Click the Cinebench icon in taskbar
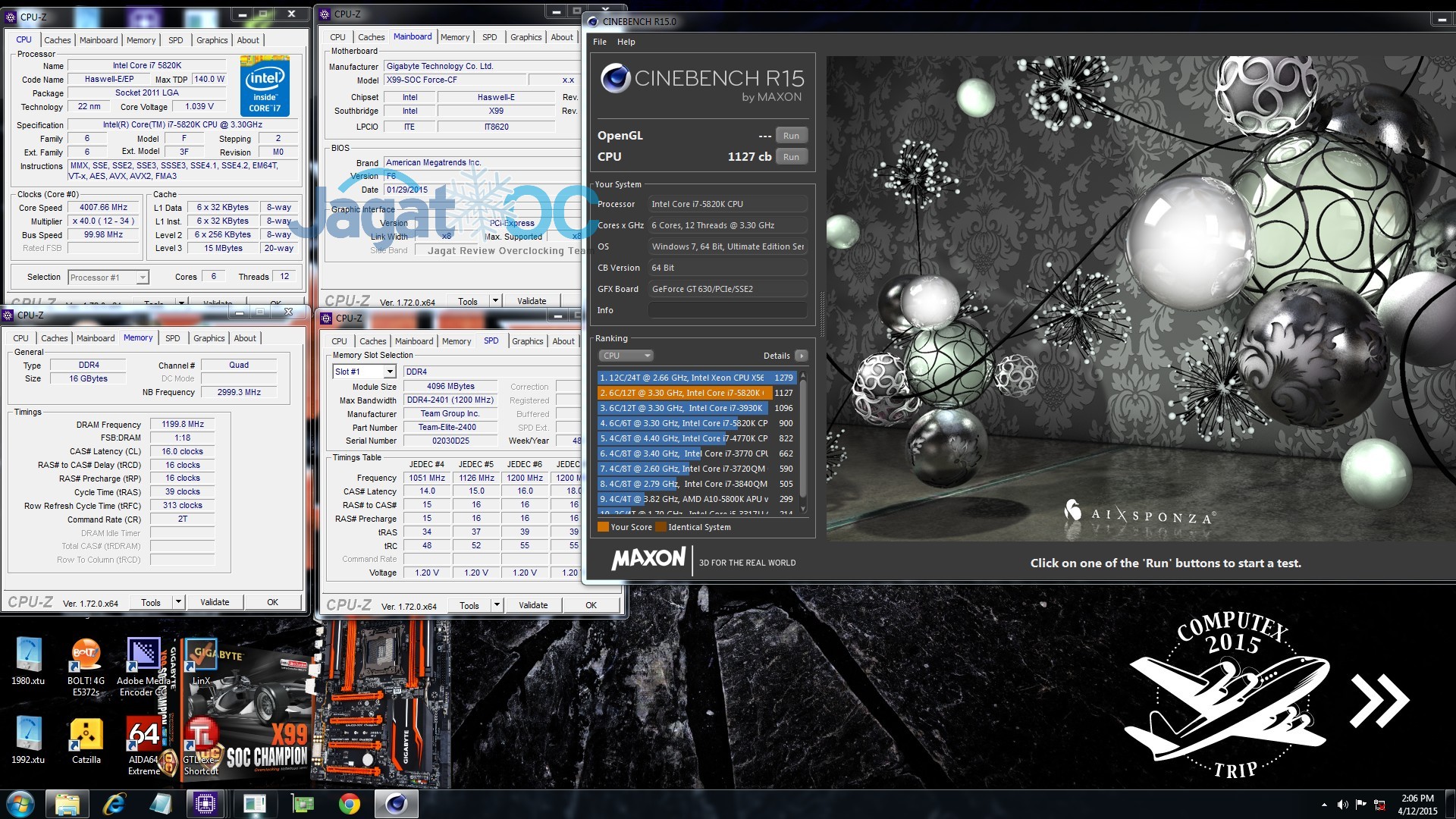 click(396, 804)
